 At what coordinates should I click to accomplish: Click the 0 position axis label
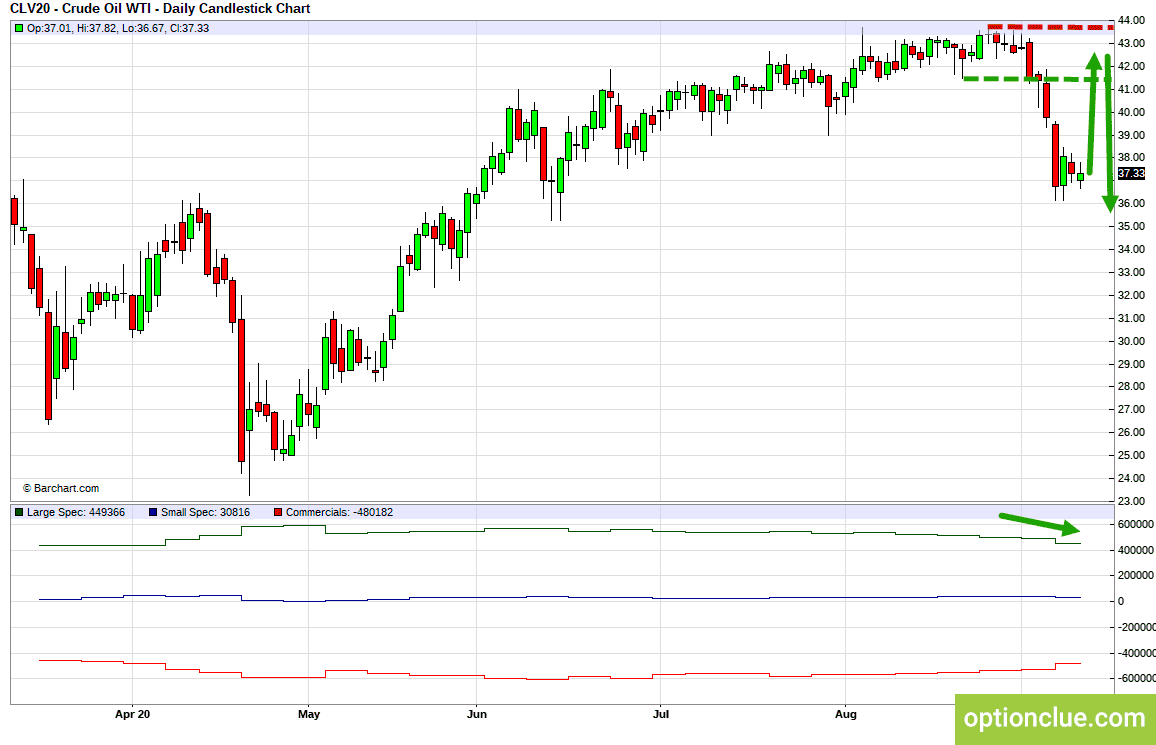tap(1121, 601)
